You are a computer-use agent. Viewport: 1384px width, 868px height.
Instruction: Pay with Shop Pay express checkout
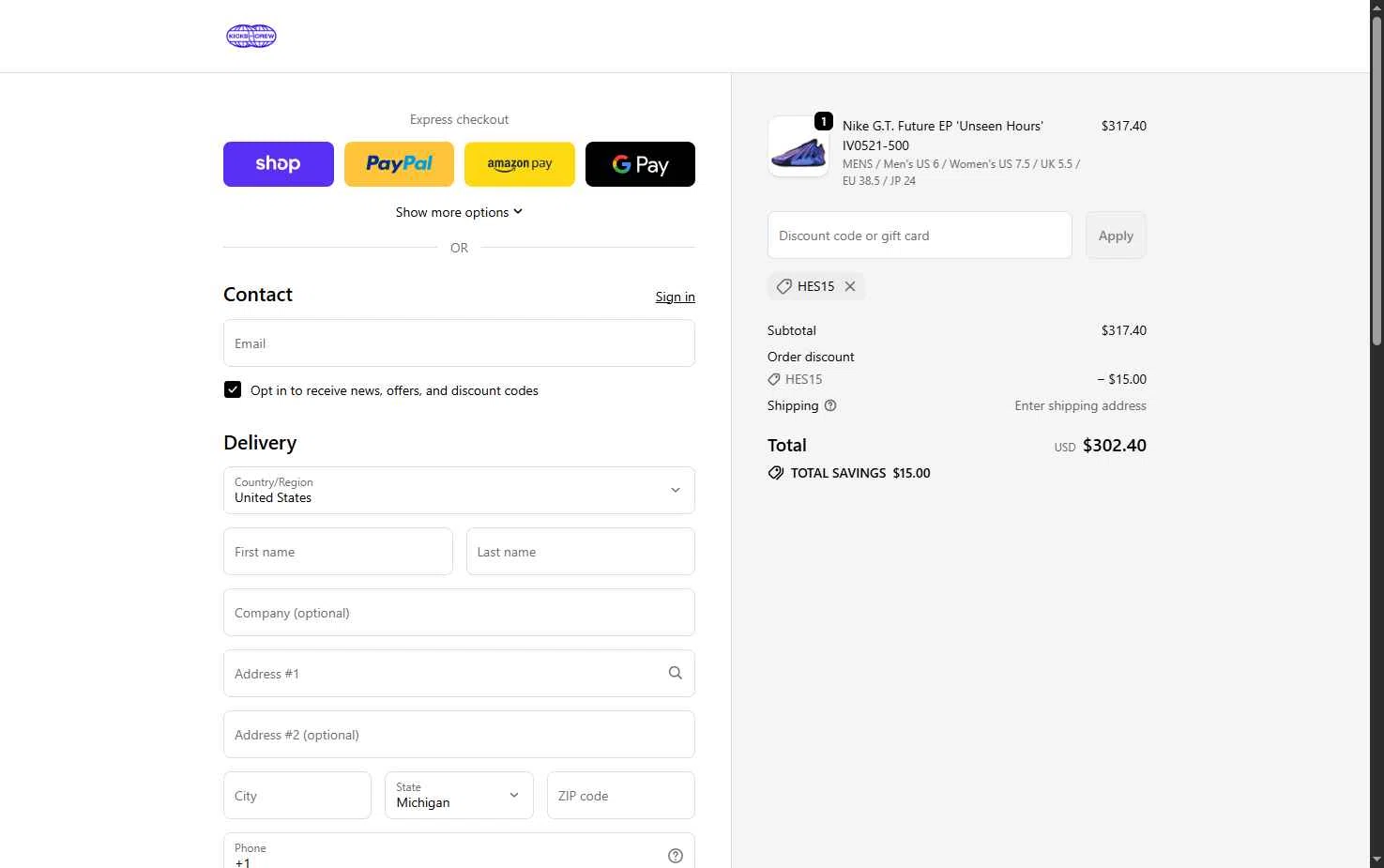pos(278,164)
